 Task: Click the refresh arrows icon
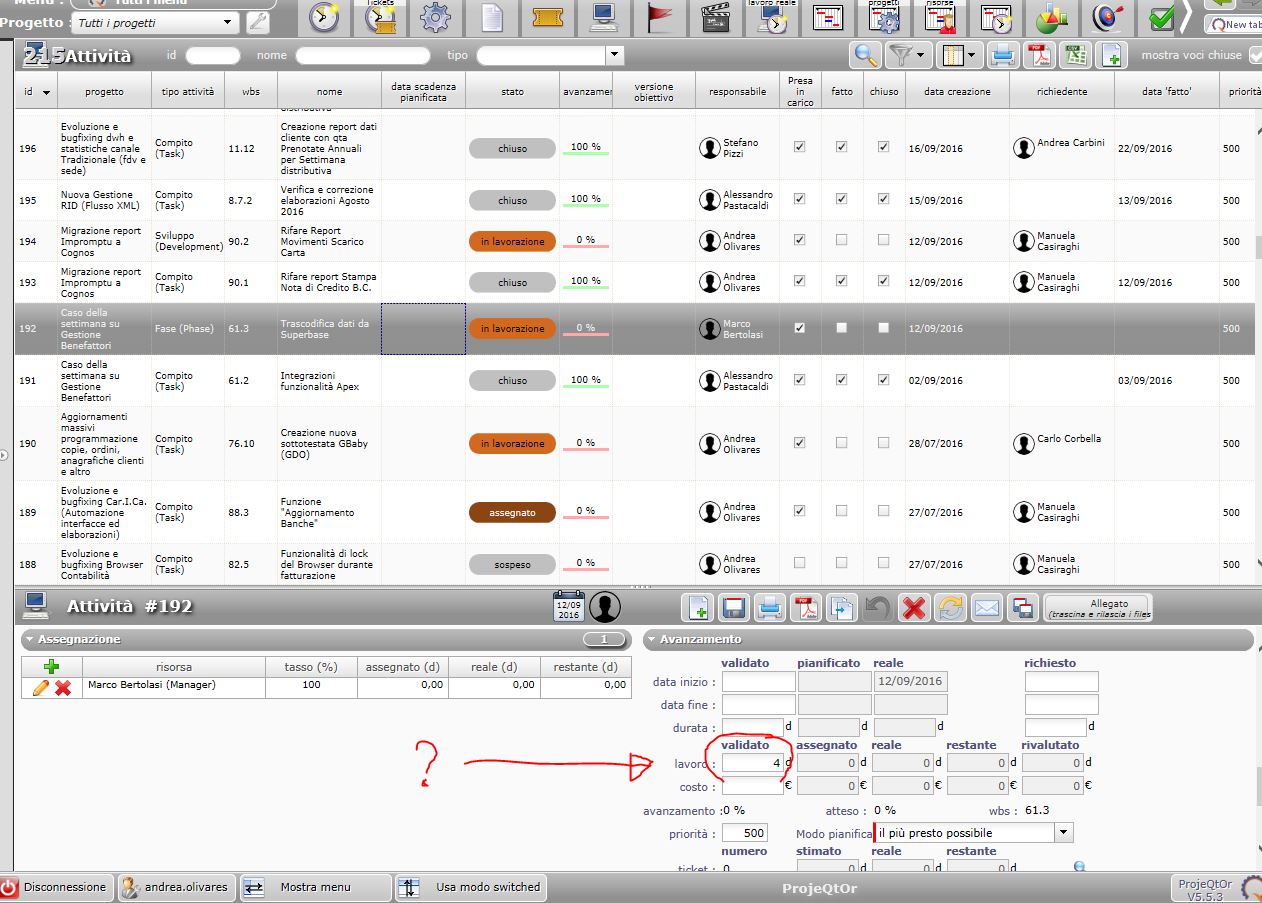pos(949,607)
